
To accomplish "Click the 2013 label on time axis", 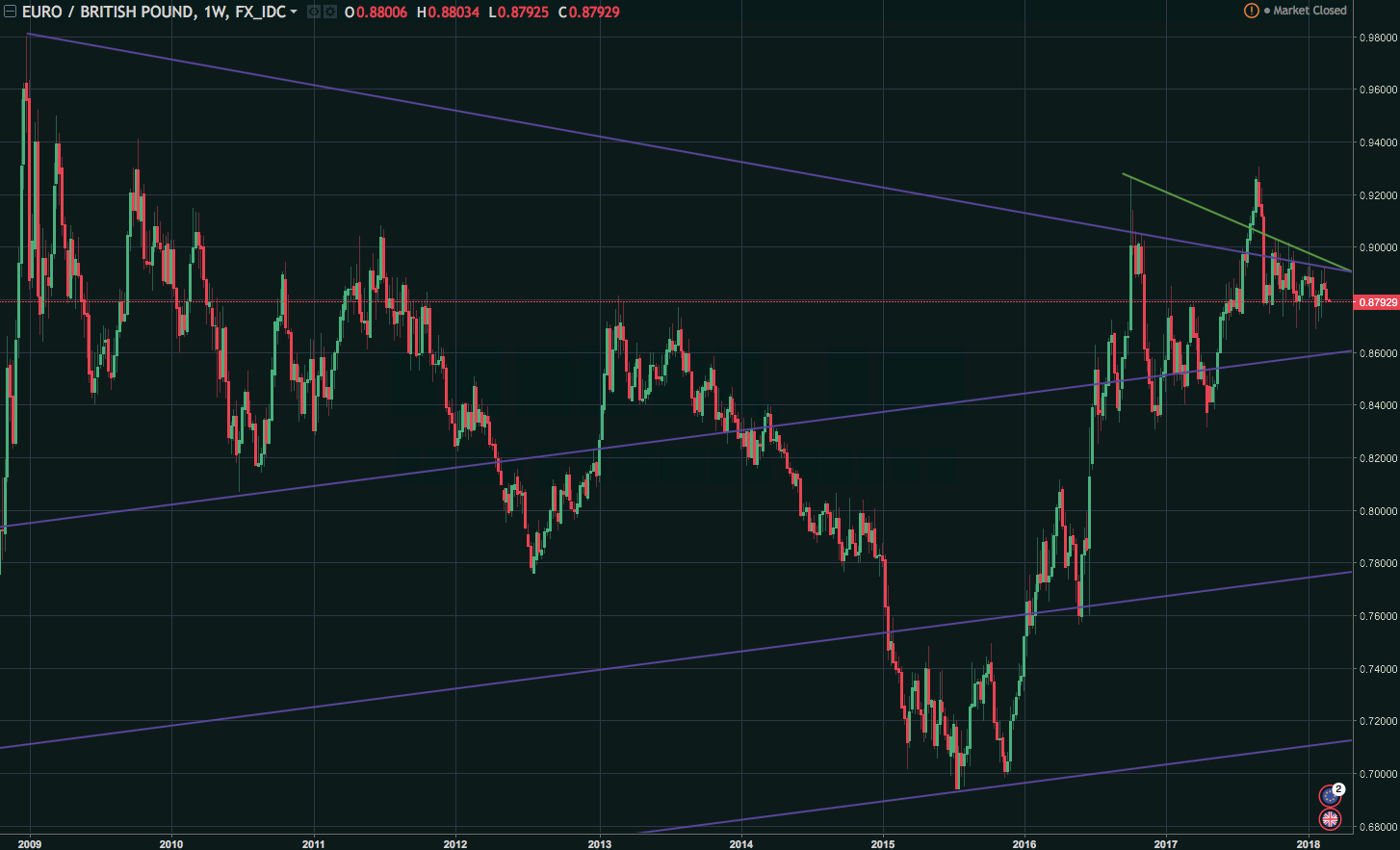I will (599, 843).
